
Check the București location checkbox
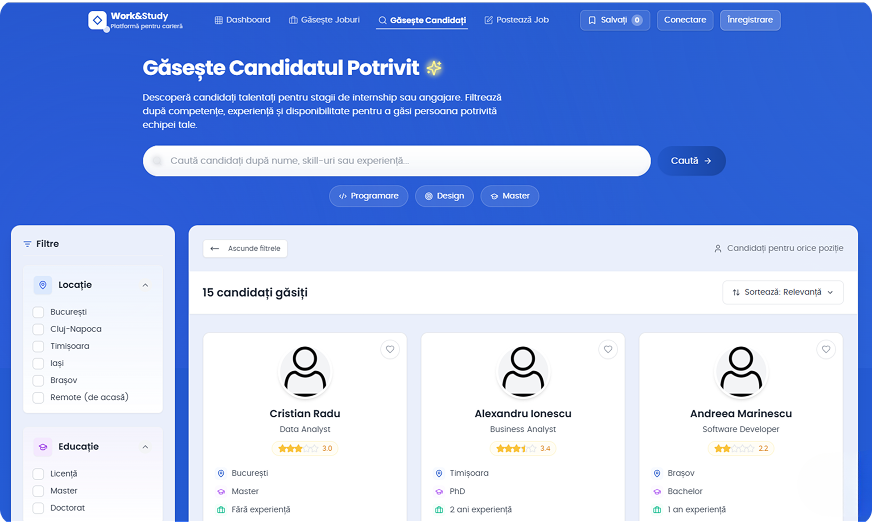tap(38, 312)
